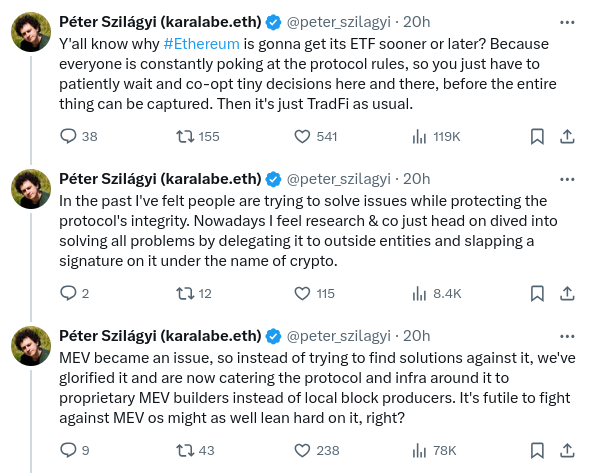Bookmark the MEV tweet
The height and width of the screenshot is (473, 591).
click(537, 450)
